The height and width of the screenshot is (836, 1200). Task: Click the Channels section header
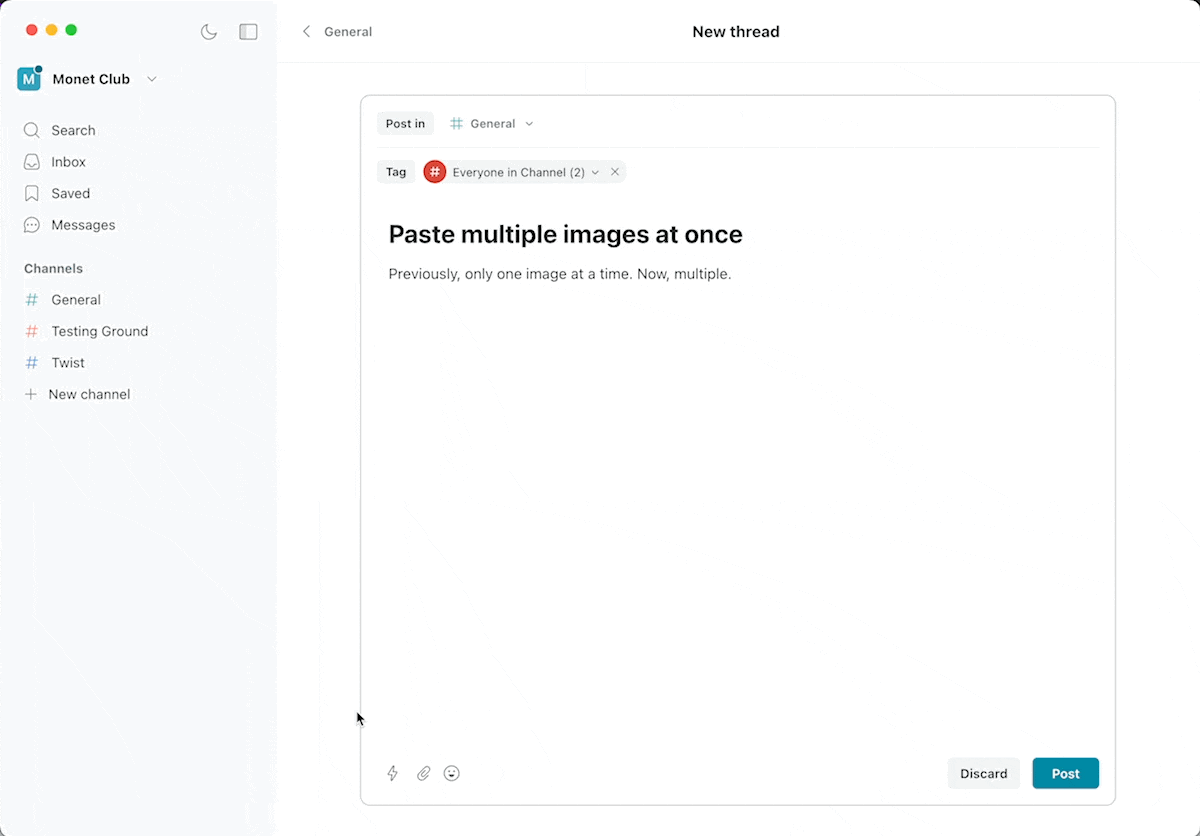point(54,268)
